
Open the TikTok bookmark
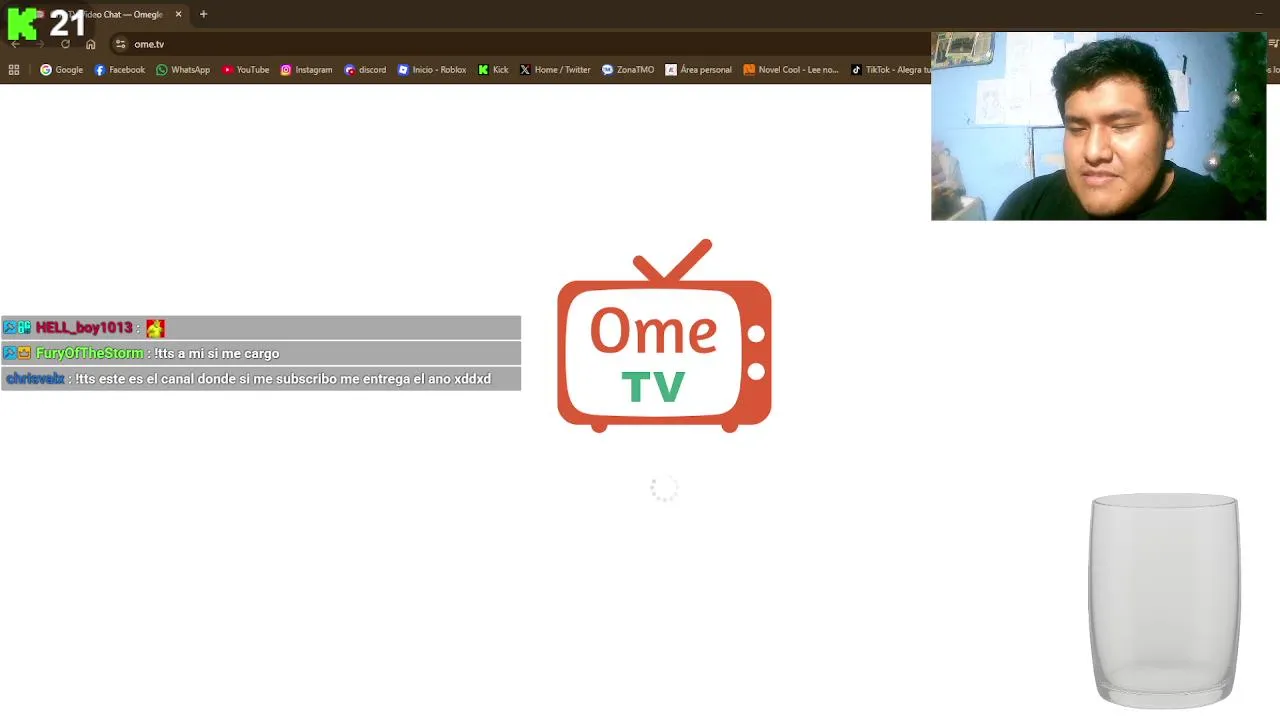coord(889,70)
